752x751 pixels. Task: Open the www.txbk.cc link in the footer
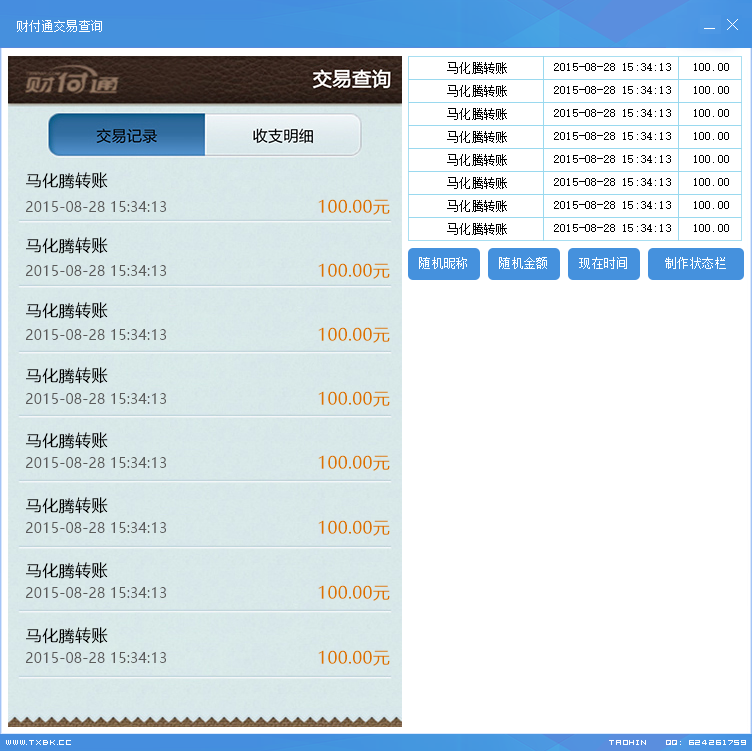click(x=38, y=742)
